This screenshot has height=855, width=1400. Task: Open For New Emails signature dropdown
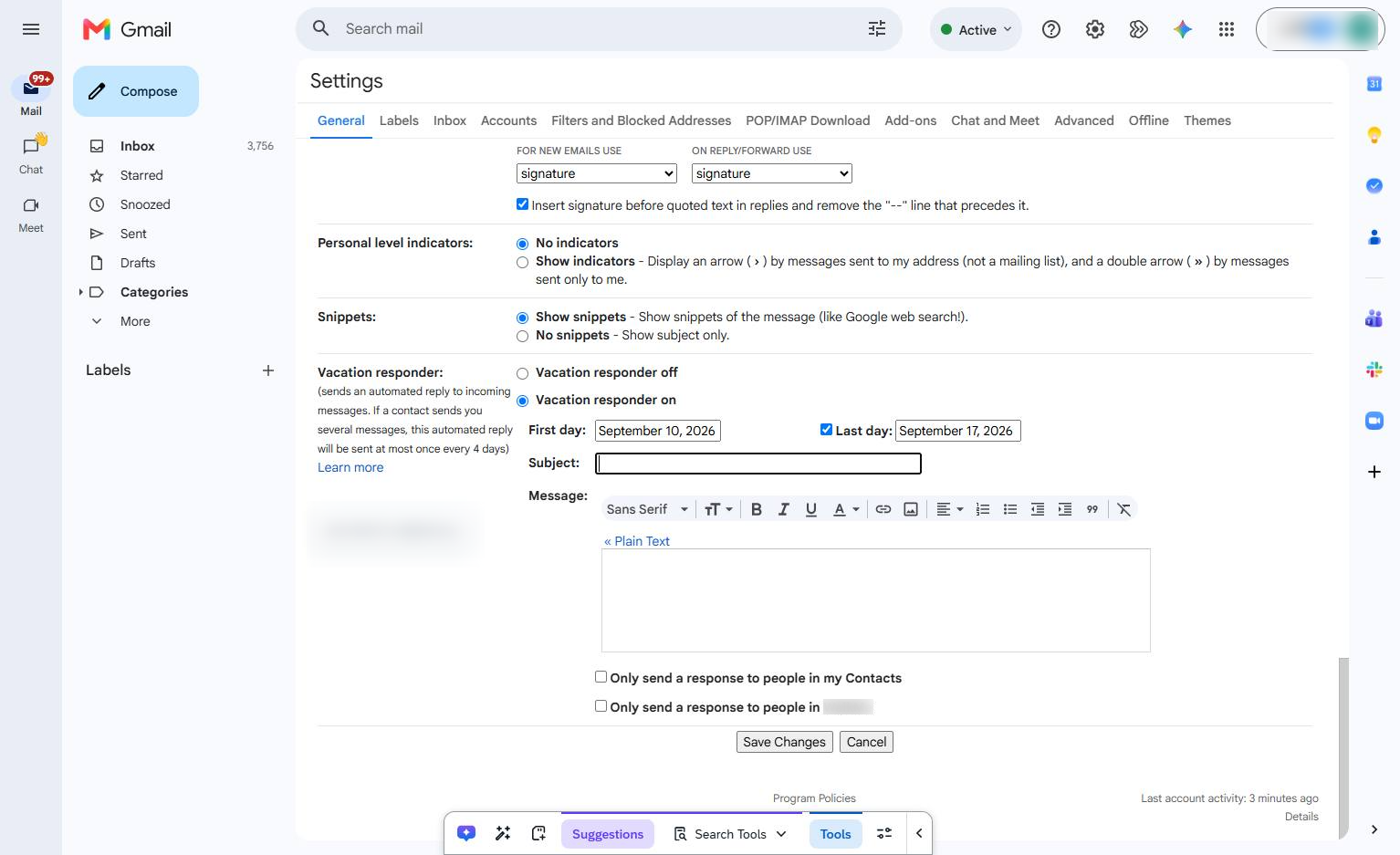[597, 173]
